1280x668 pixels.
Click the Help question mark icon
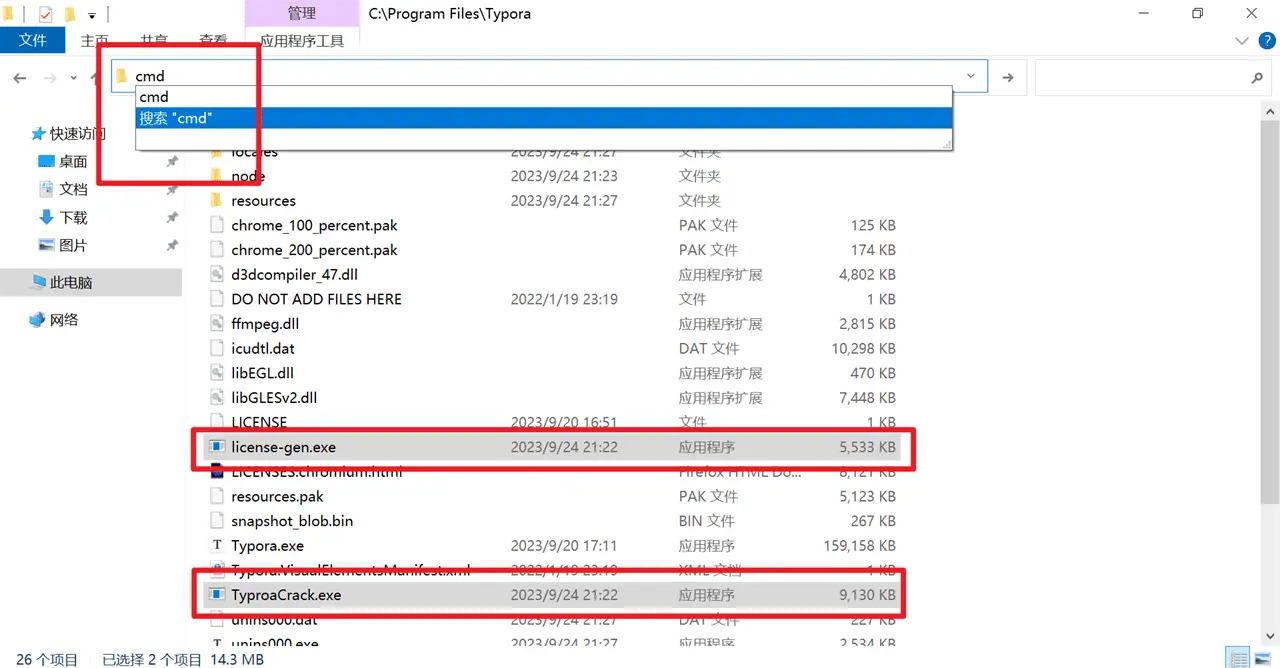coord(1266,41)
